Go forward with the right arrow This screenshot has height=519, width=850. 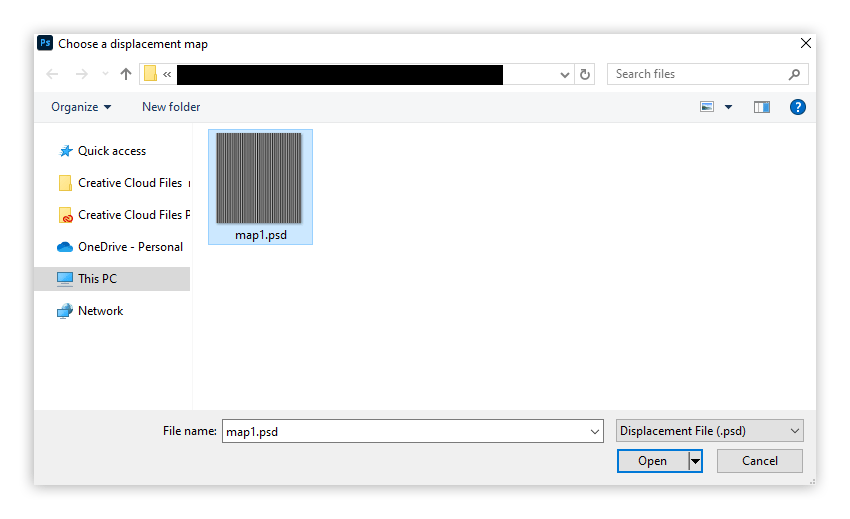81,74
